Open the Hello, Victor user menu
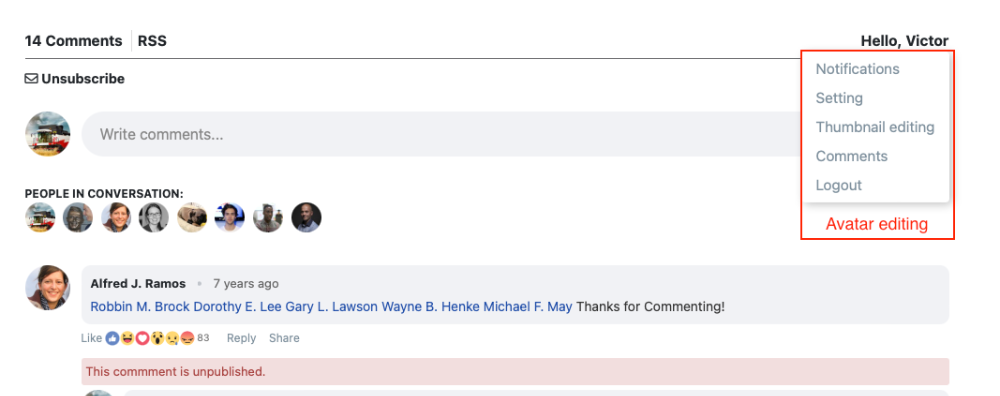 coord(904,41)
